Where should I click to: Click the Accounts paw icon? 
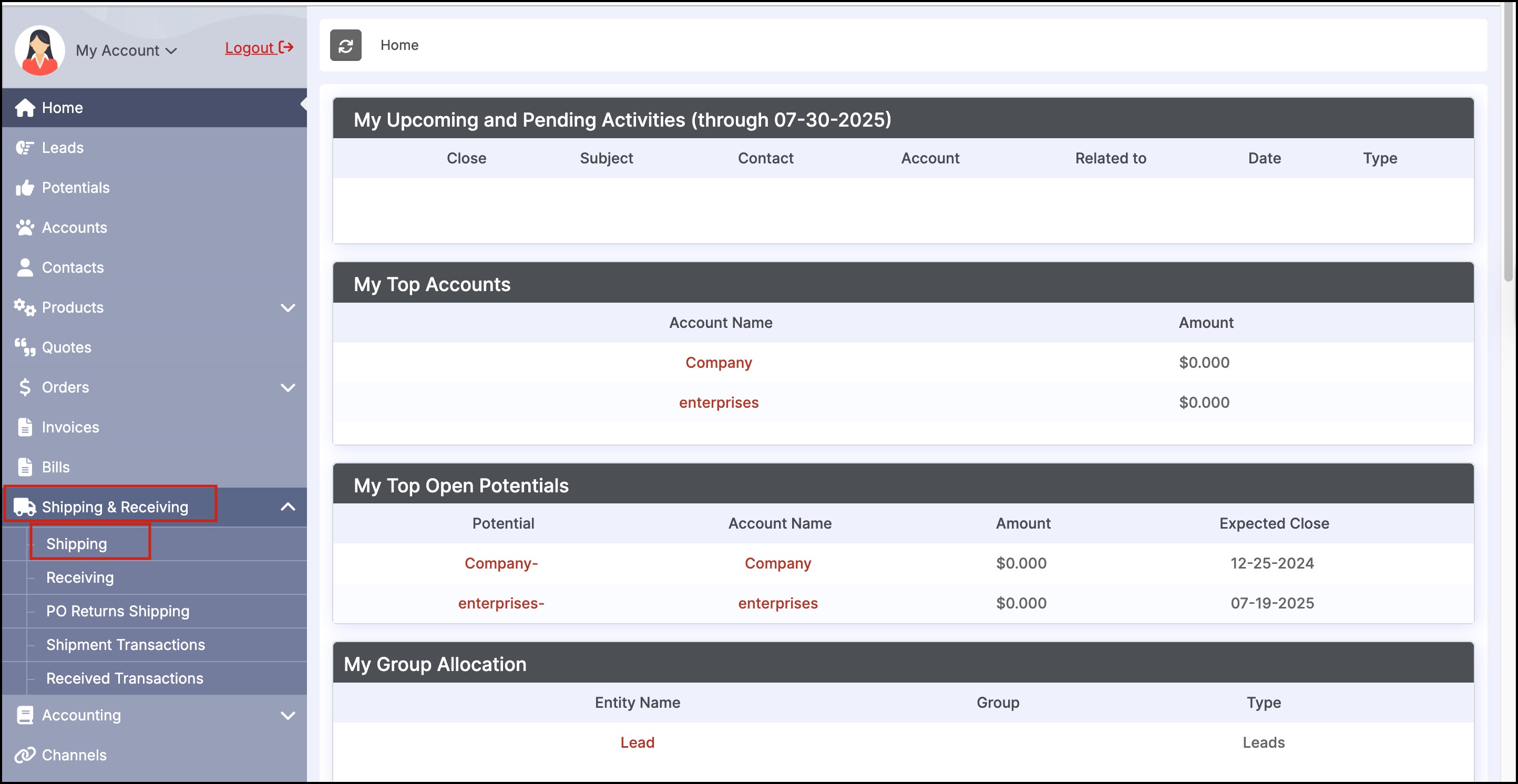[x=25, y=228]
